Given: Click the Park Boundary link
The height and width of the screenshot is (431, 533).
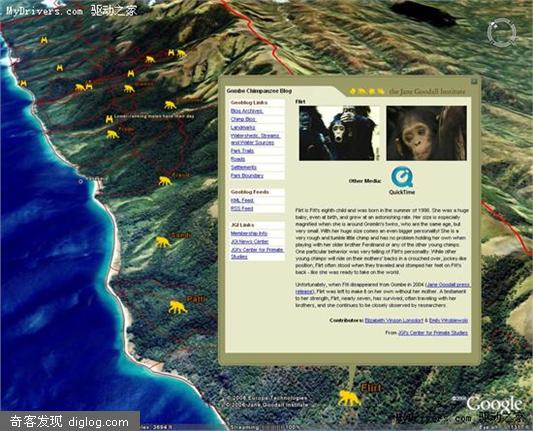Looking at the screenshot, I should point(247,176).
